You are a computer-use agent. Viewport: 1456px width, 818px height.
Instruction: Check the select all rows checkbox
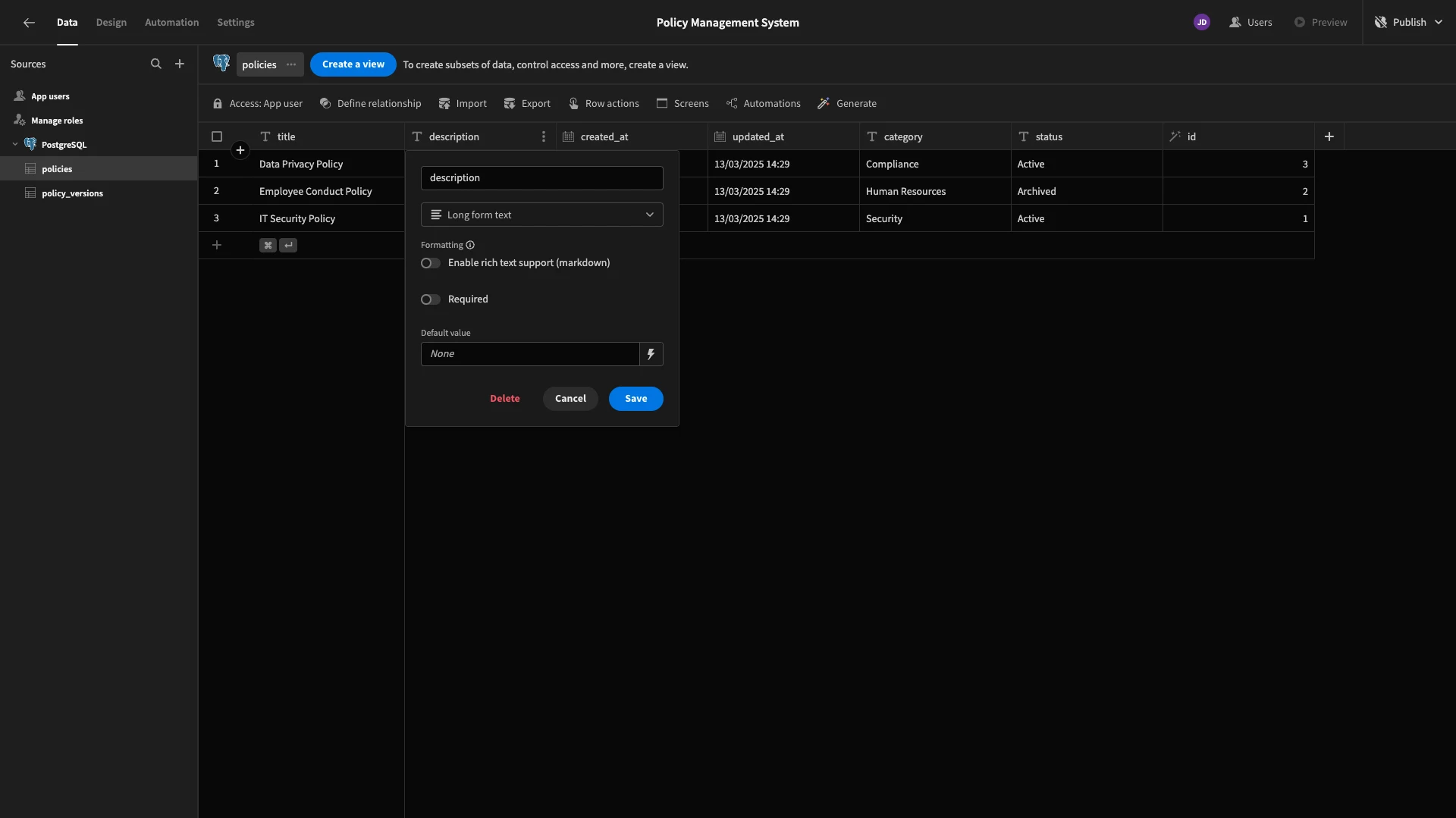tap(217, 136)
